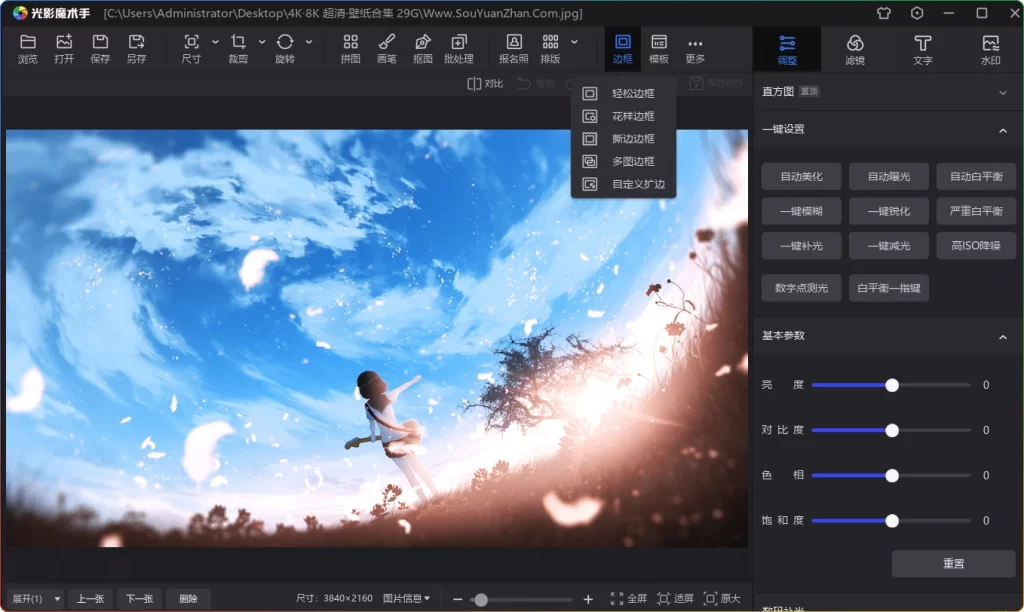The width and height of the screenshot is (1024, 612).
Task: Click the 自动美化 auto-enhance button
Action: coord(800,176)
